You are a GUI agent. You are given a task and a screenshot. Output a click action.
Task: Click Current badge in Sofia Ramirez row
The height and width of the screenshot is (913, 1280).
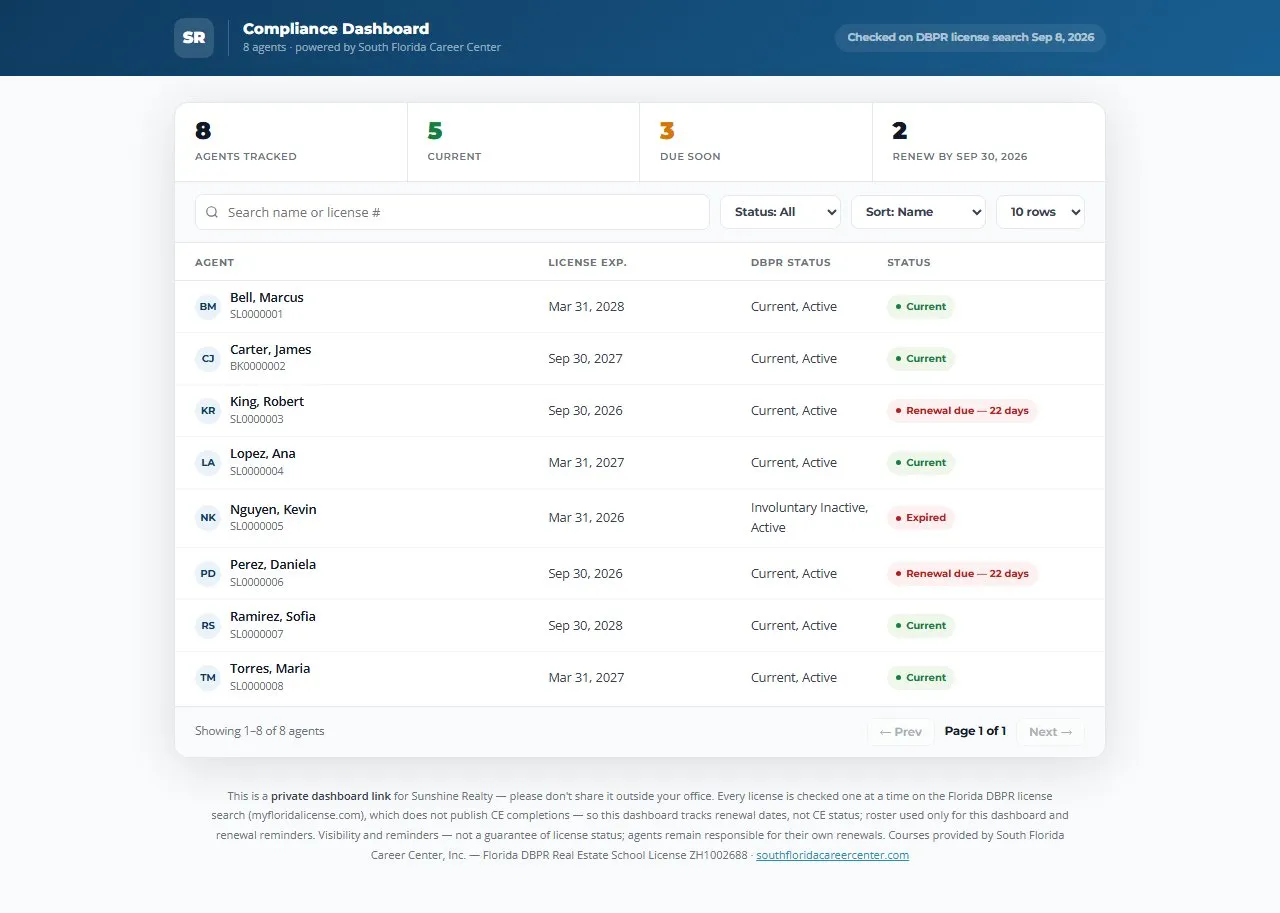tap(921, 626)
